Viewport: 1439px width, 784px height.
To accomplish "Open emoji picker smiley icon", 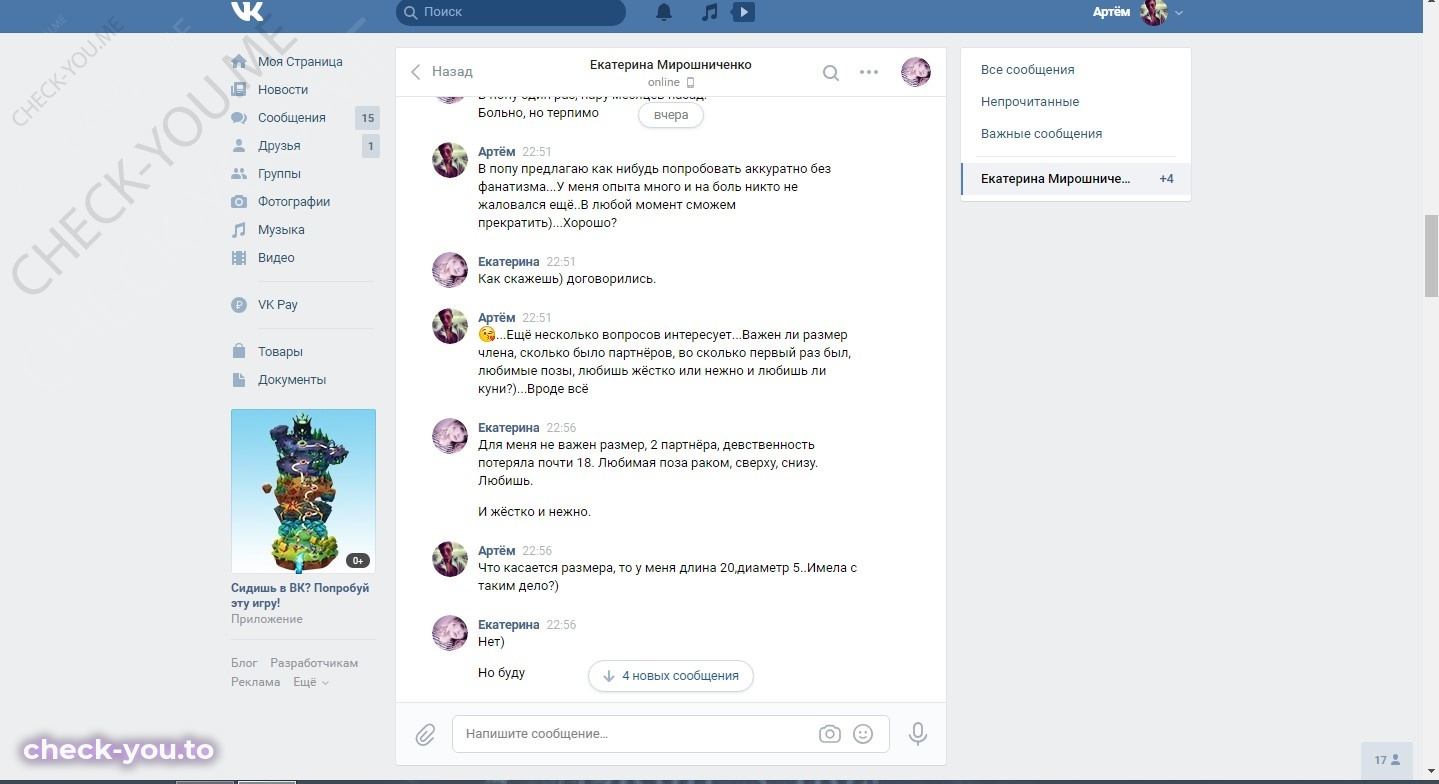I will tap(863, 734).
